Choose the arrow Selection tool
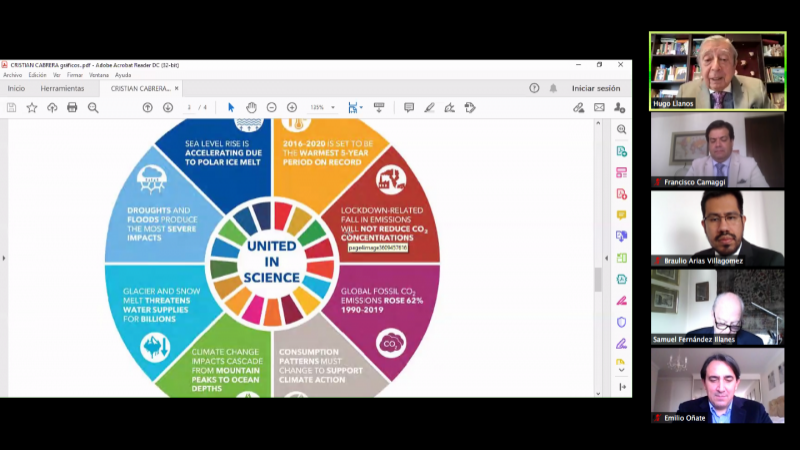This screenshot has height=450, width=800. point(231,108)
